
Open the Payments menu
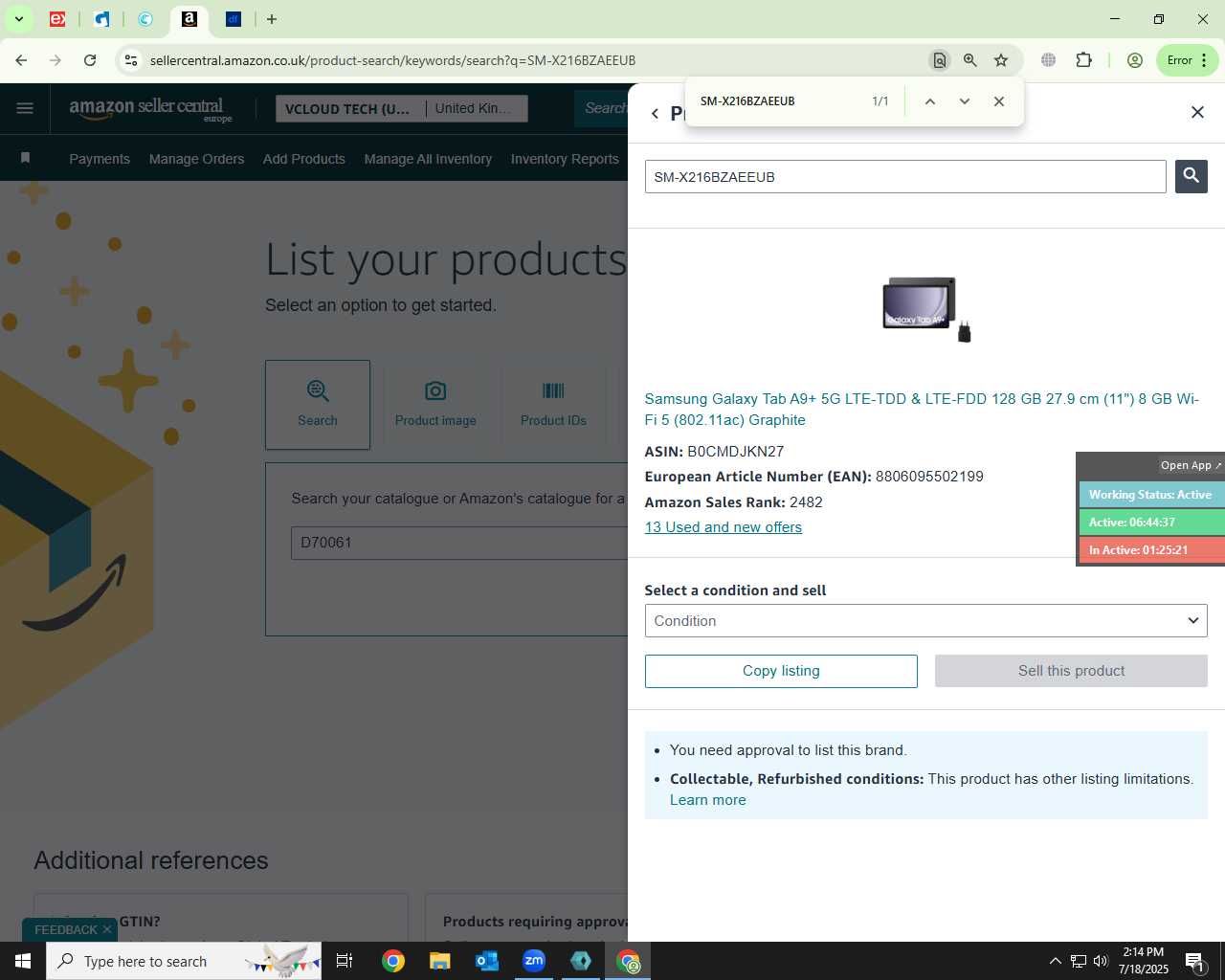pyautogui.click(x=100, y=159)
